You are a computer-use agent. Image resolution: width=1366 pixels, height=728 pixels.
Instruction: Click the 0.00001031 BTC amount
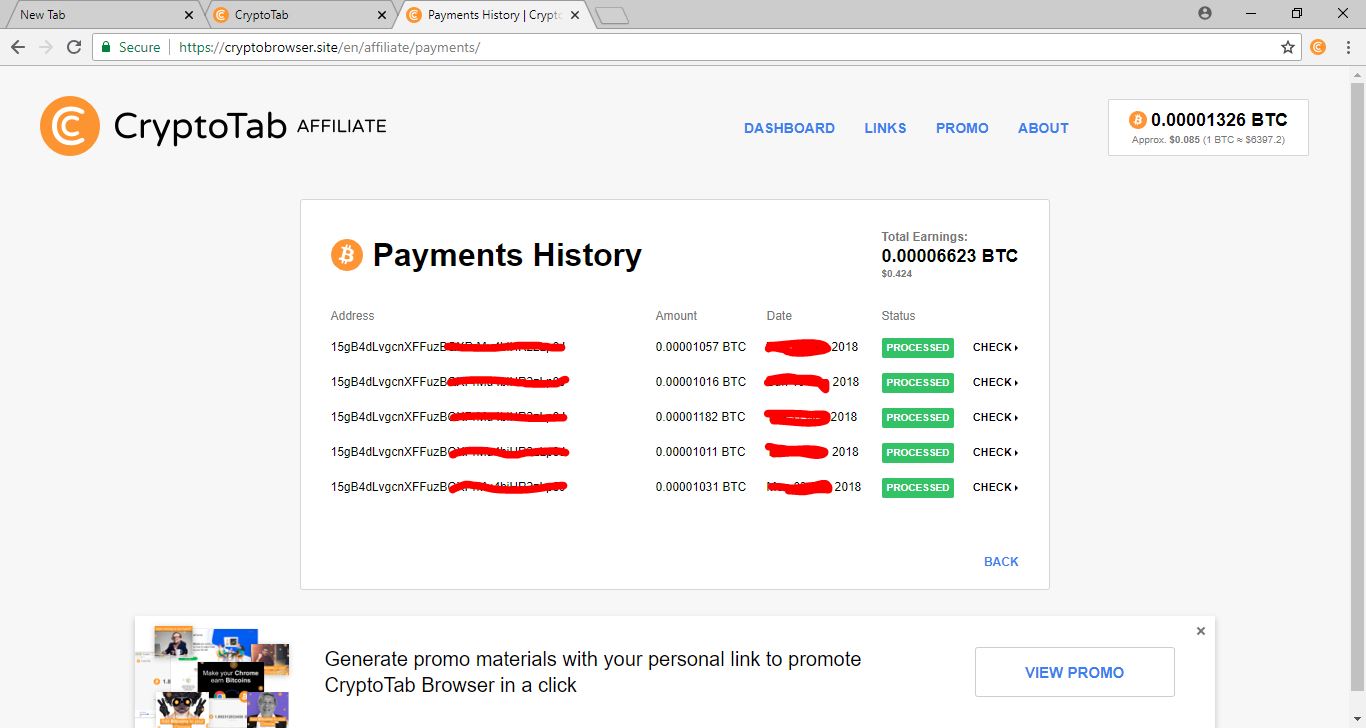tap(701, 488)
